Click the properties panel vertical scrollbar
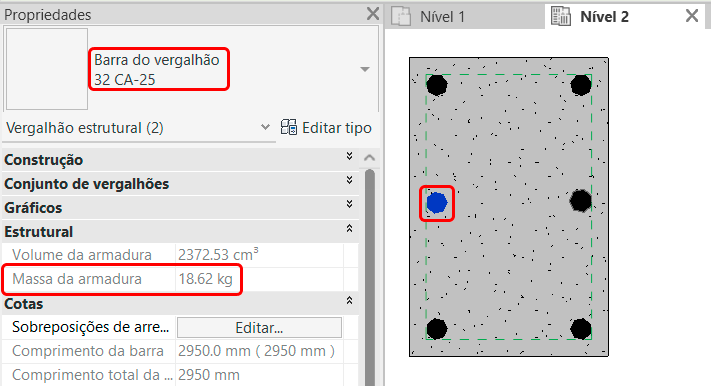 (x=370, y=277)
